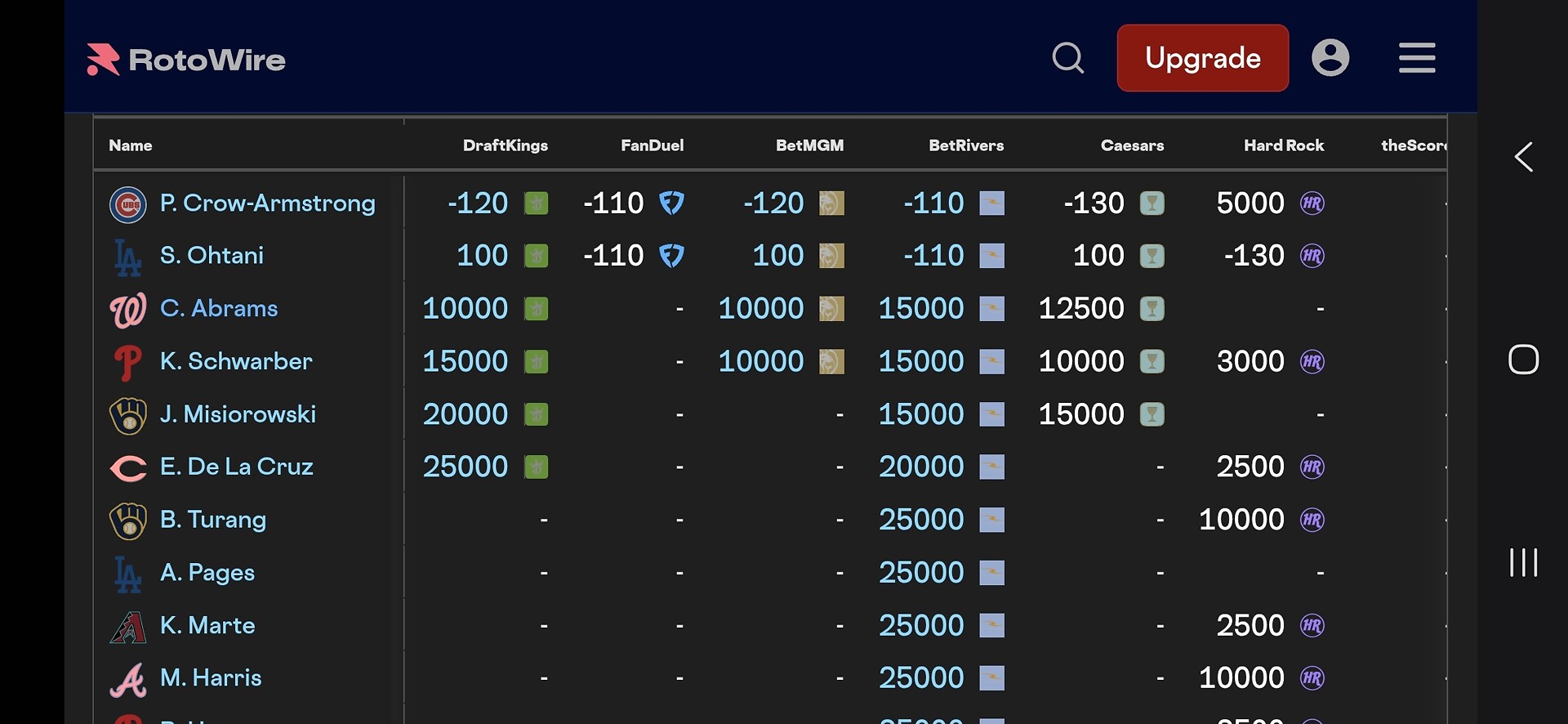The width and height of the screenshot is (1568, 724).
Task: Click BetRivers icon in P. Crow-Armstrong row
Action: click(992, 203)
